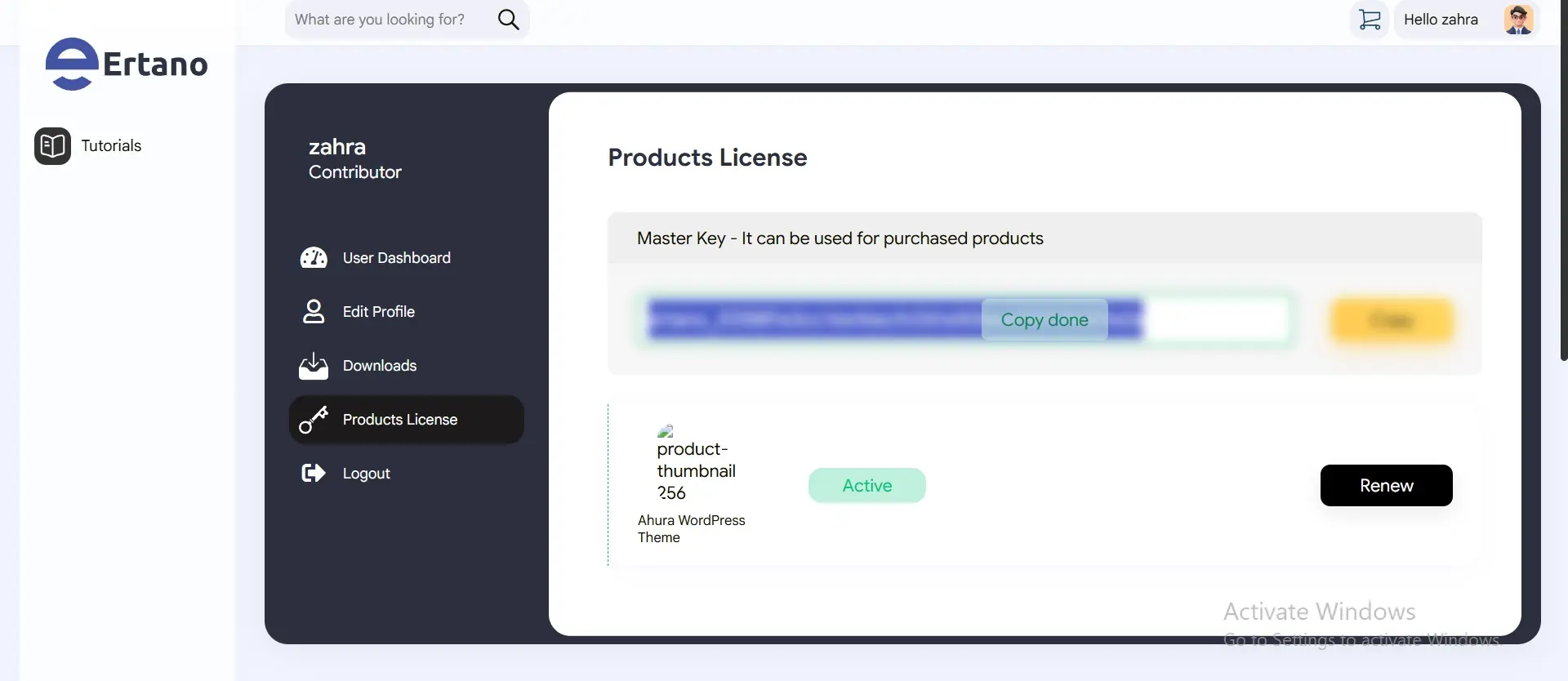Click the Downloads tray icon

click(x=314, y=366)
